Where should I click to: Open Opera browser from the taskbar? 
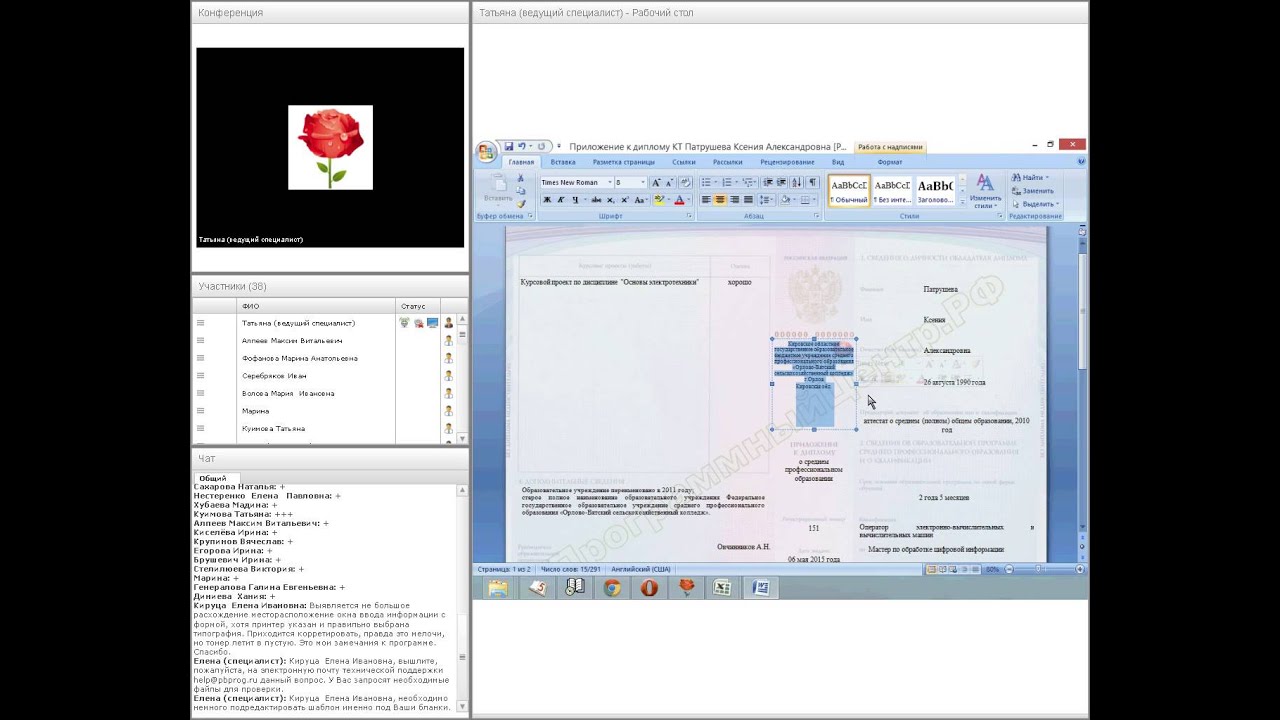pyautogui.click(x=649, y=588)
